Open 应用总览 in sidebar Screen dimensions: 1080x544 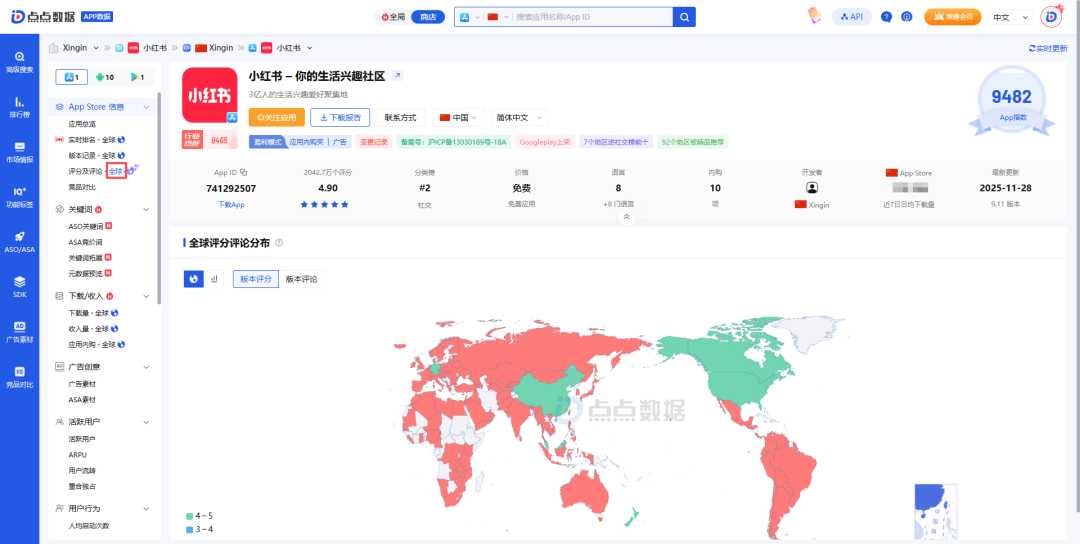click(82, 124)
